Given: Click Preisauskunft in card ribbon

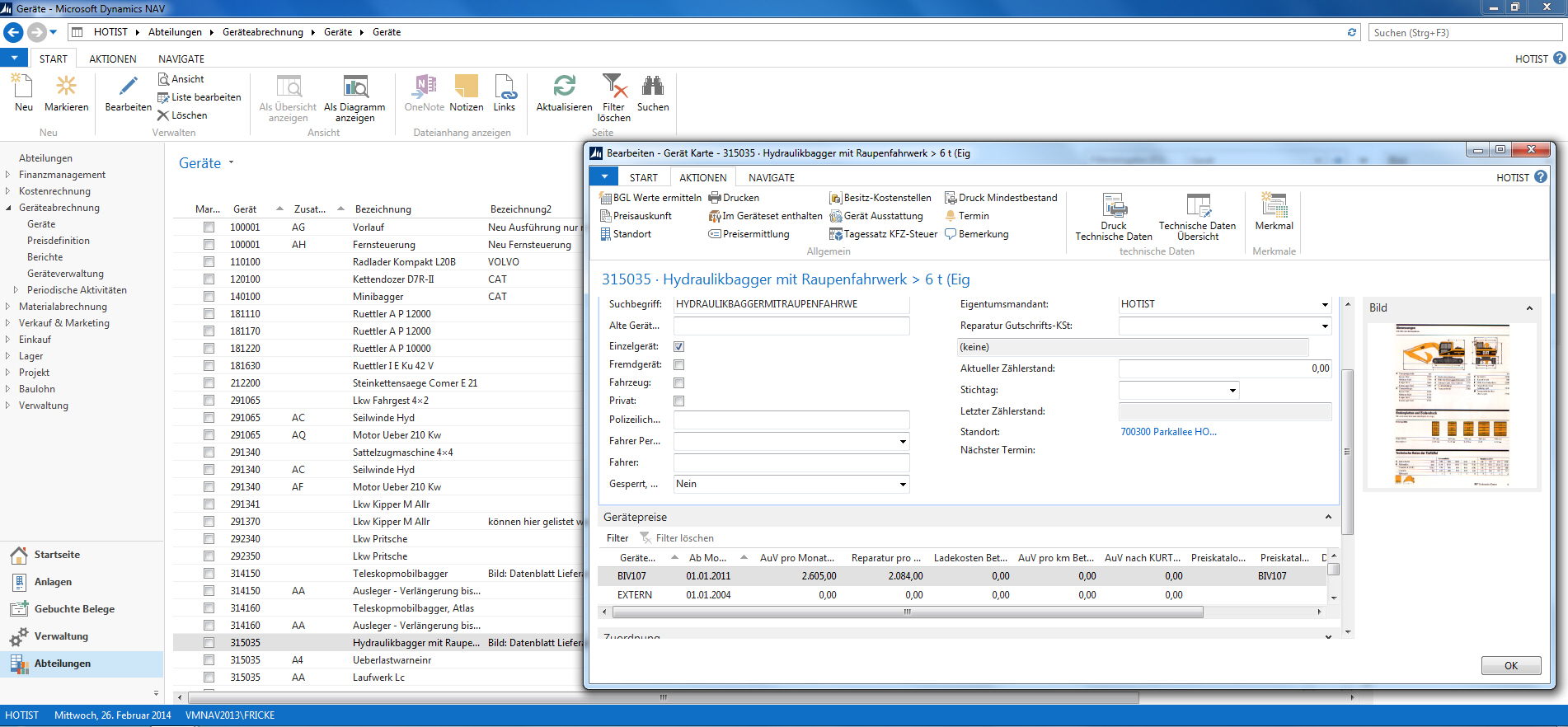Looking at the screenshot, I should (635, 216).
